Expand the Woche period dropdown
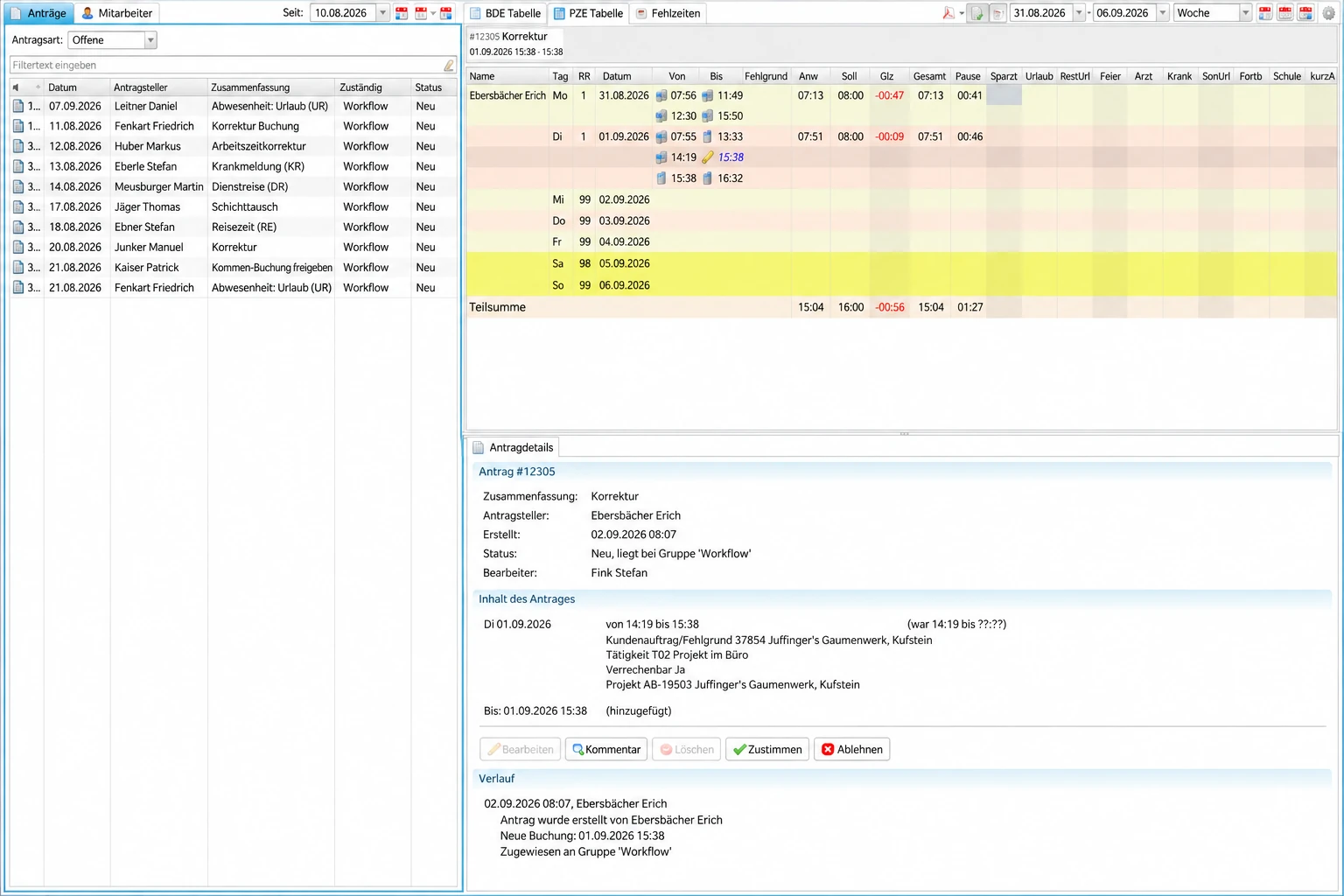 tap(1245, 13)
